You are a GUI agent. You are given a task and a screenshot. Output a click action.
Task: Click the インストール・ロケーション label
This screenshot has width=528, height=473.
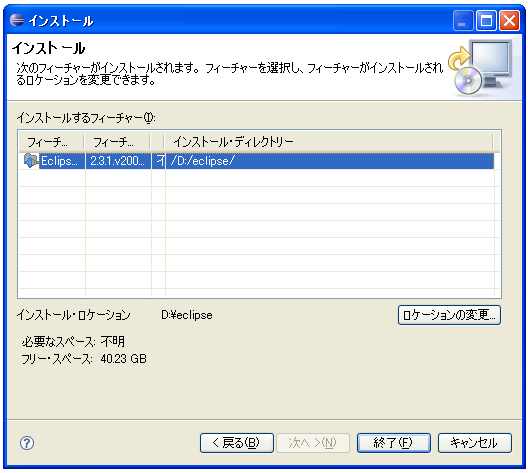tap(73, 315)
